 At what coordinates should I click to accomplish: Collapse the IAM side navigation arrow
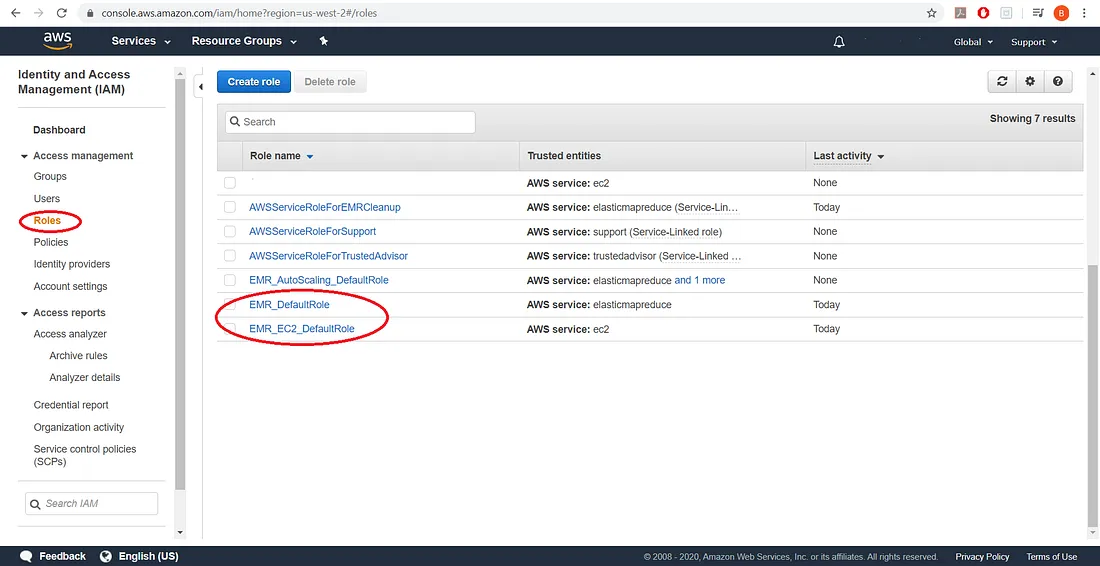tap(201, 87)
